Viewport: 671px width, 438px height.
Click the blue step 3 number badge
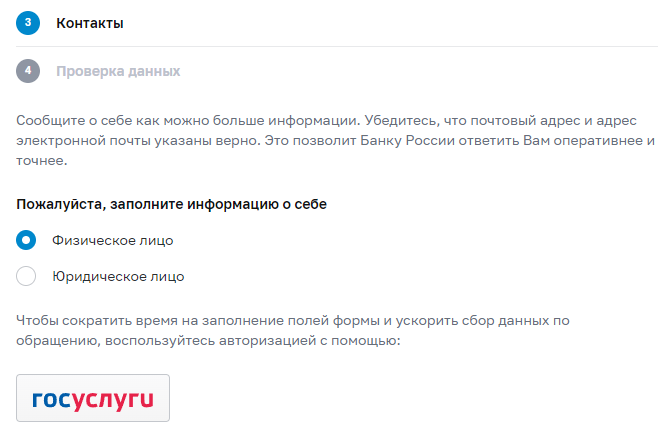click(27, 22)
